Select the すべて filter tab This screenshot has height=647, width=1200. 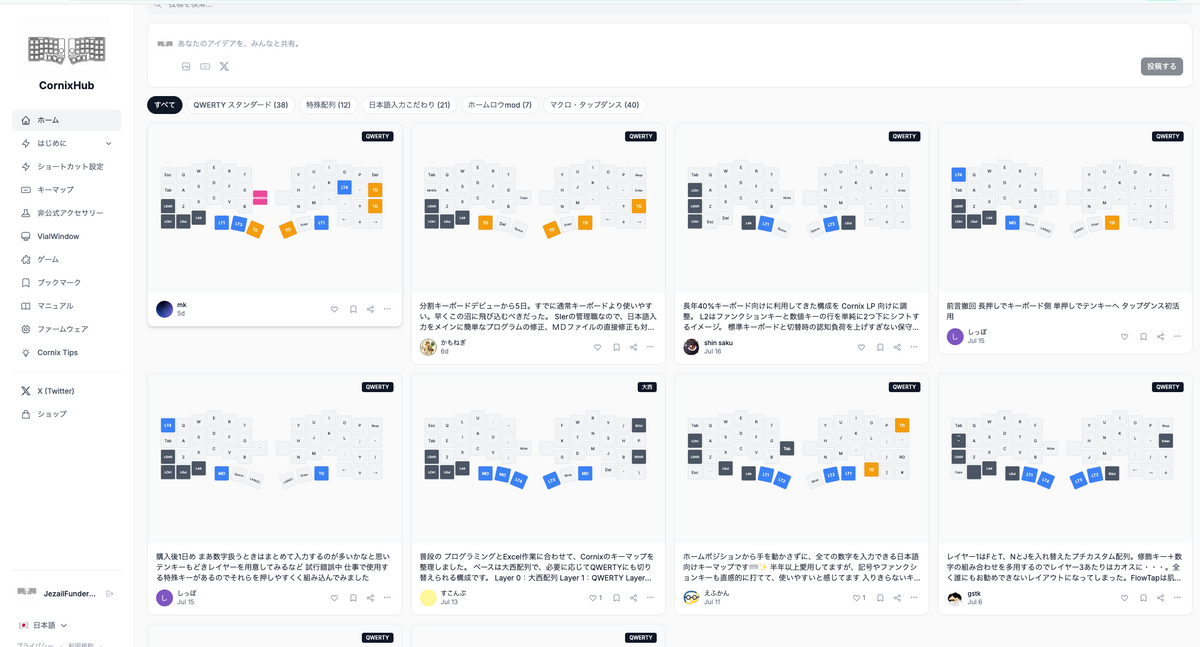(165, 105)
